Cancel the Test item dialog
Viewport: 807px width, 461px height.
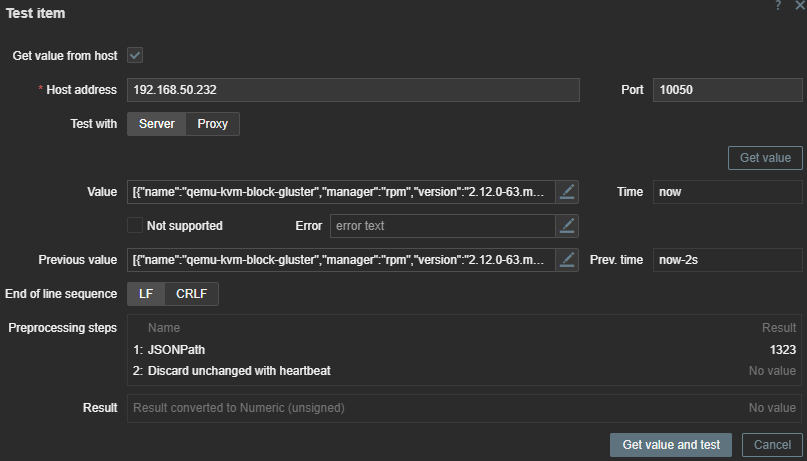(772, 445)
